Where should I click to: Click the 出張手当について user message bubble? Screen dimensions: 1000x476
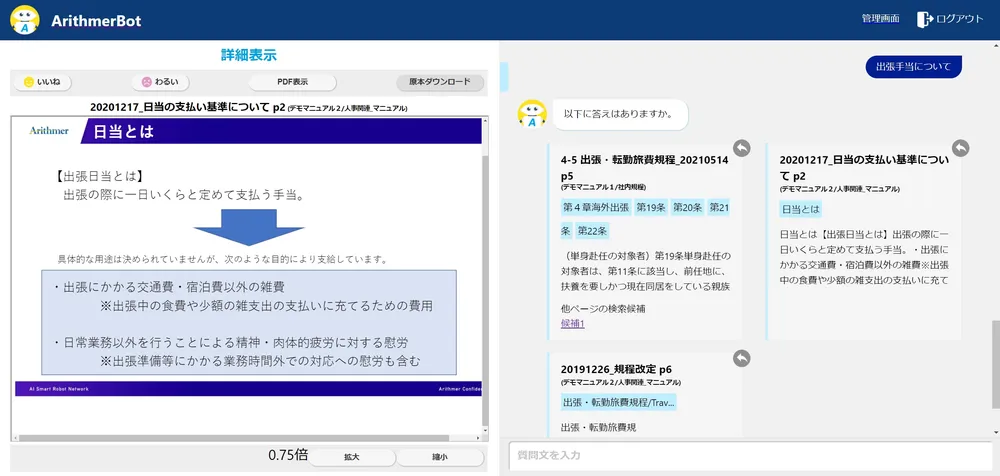pos(913,66)
